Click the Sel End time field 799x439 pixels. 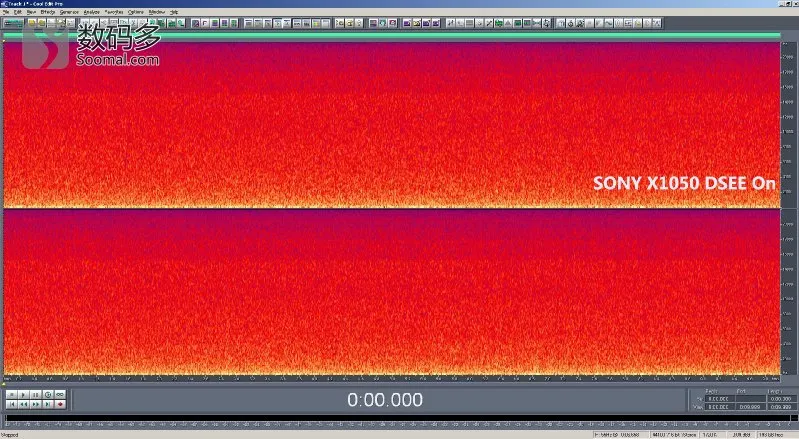[751, 399]
